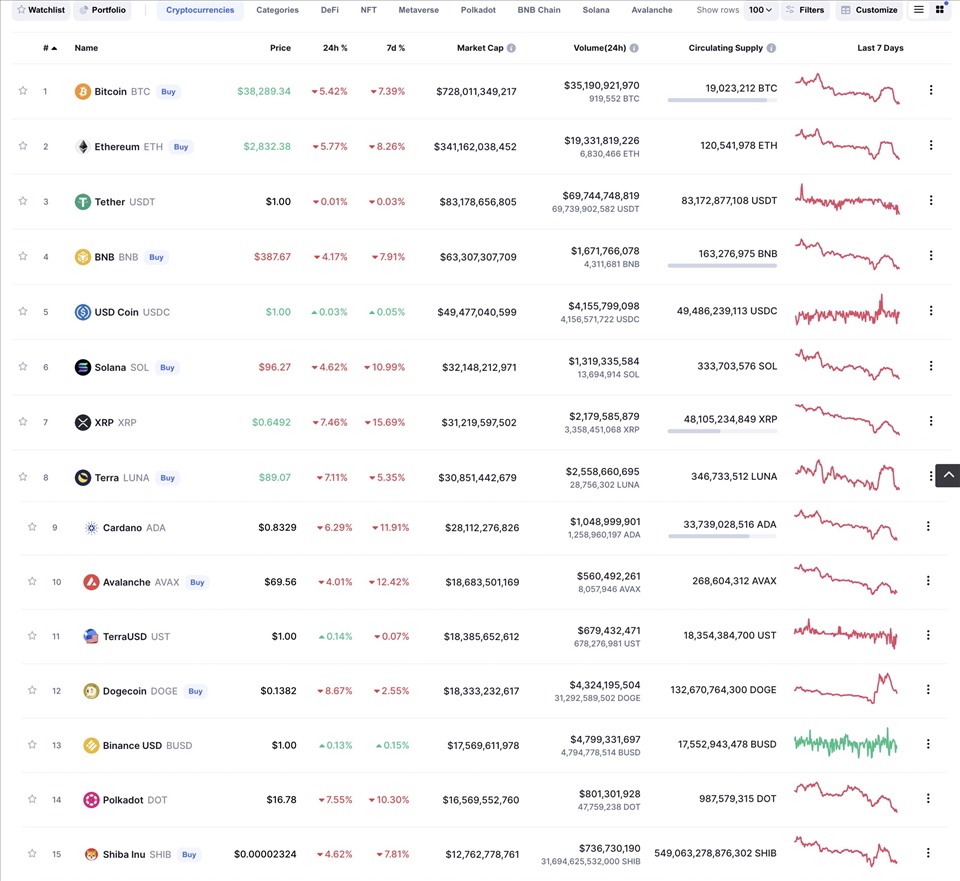
Task: Click the Market Cap info icon
Action: [512, 48]
